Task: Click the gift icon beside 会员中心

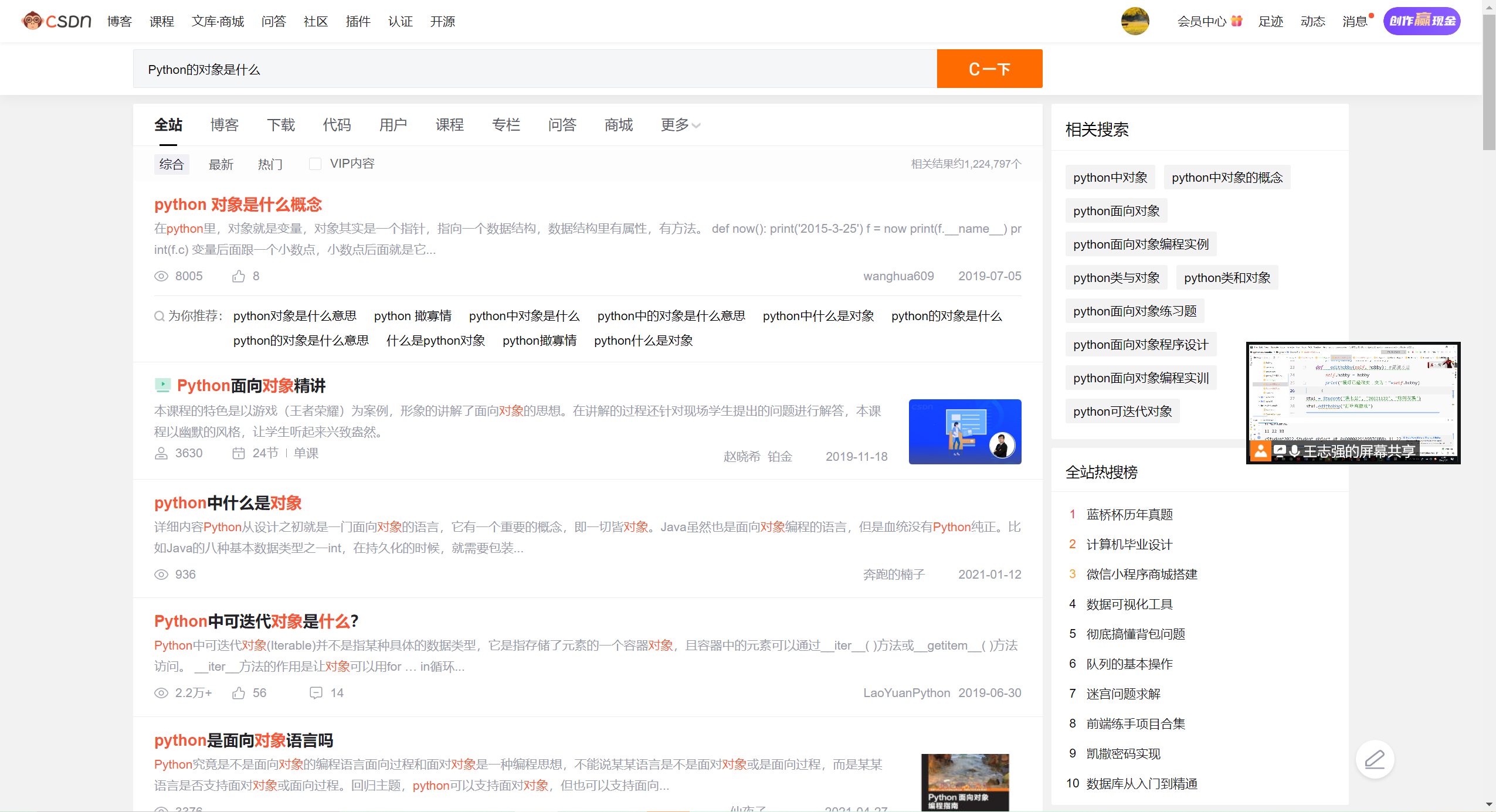Action: point(1237,21)
